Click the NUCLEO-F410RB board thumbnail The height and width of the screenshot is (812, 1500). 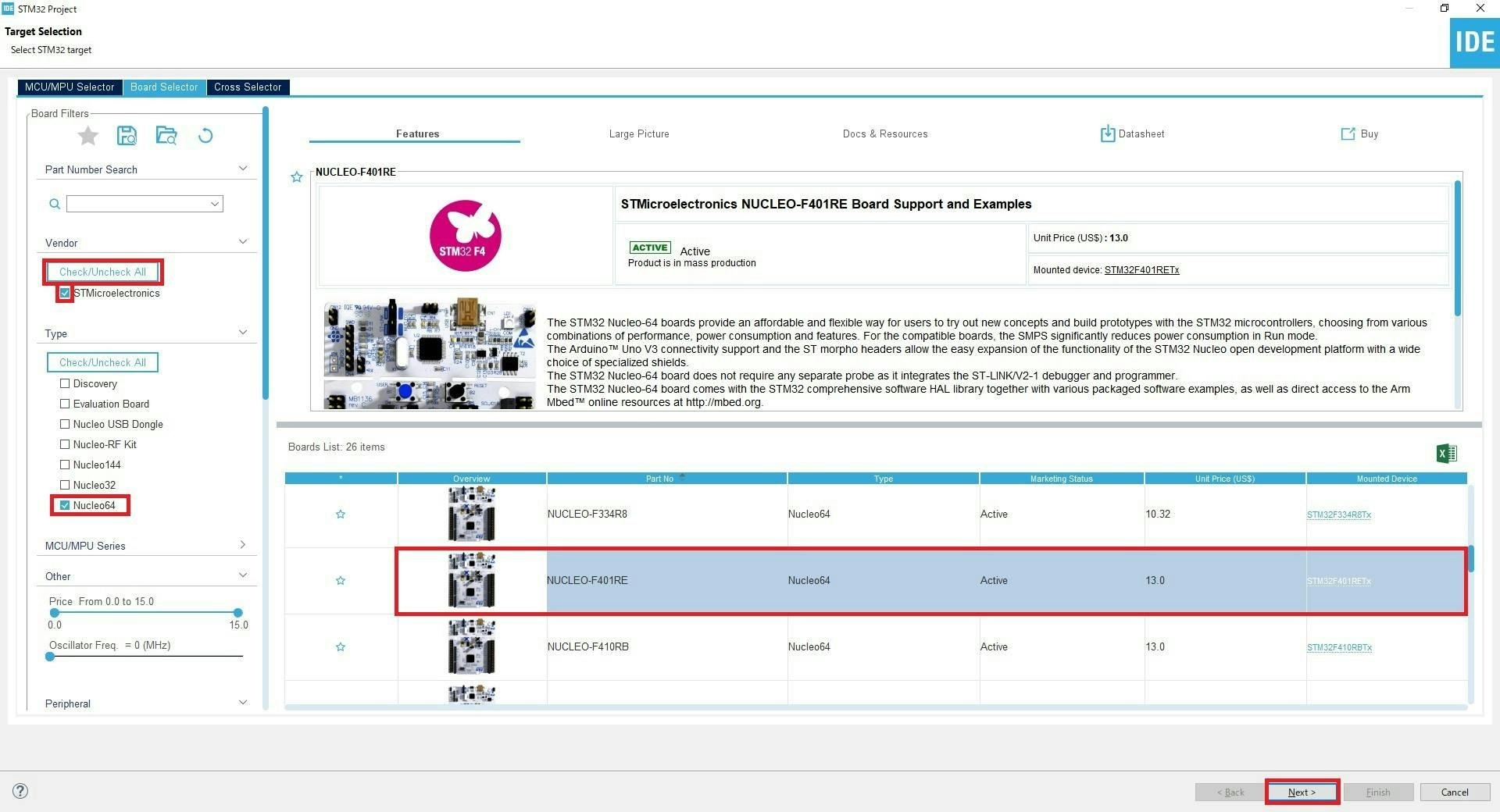pos(472,646)
